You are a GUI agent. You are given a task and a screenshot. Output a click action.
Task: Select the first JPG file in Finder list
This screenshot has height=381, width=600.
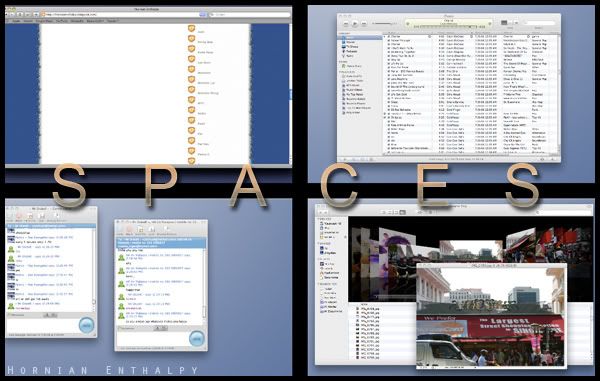click(367, 308)
